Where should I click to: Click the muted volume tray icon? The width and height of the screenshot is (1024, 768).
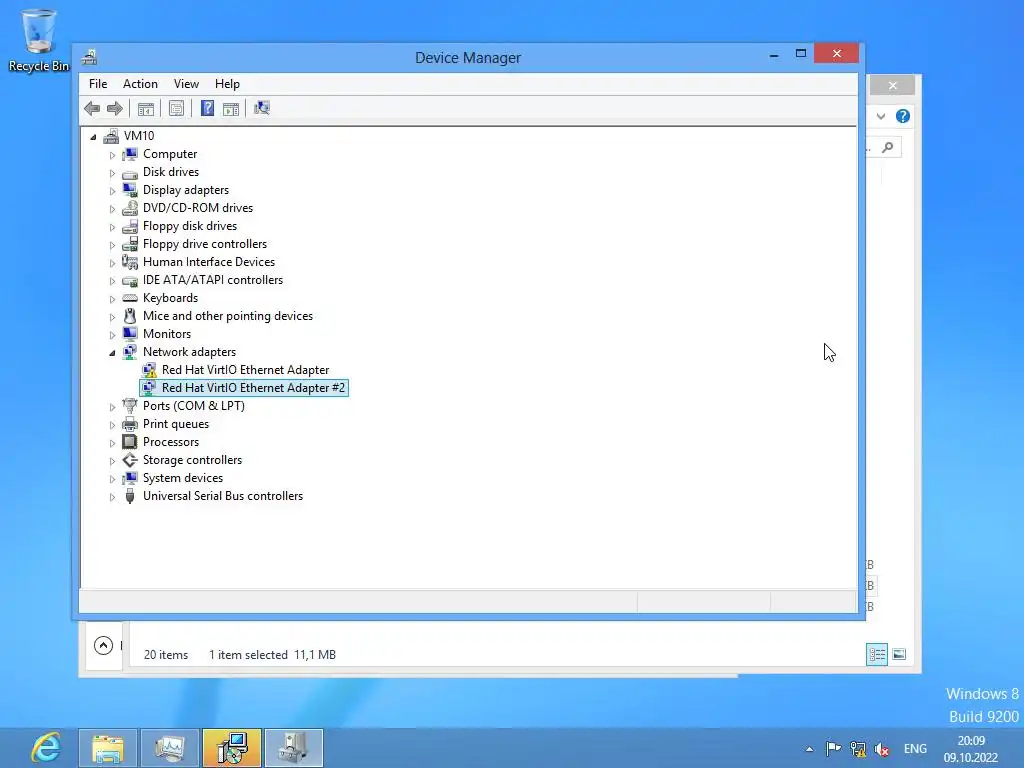pyautogui.click(x=882, y=749)
